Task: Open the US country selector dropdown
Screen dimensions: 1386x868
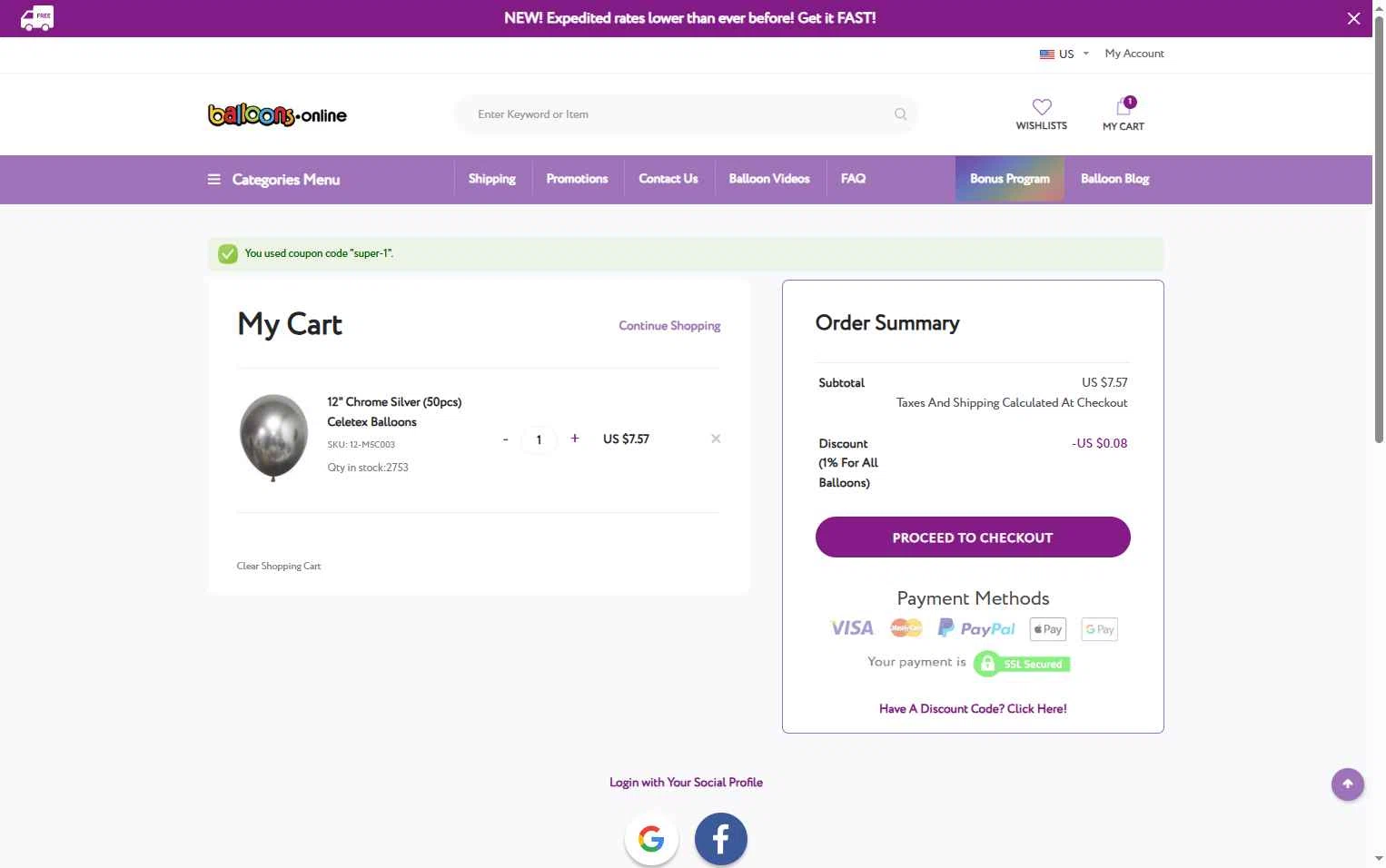Action: [1064, 54]
